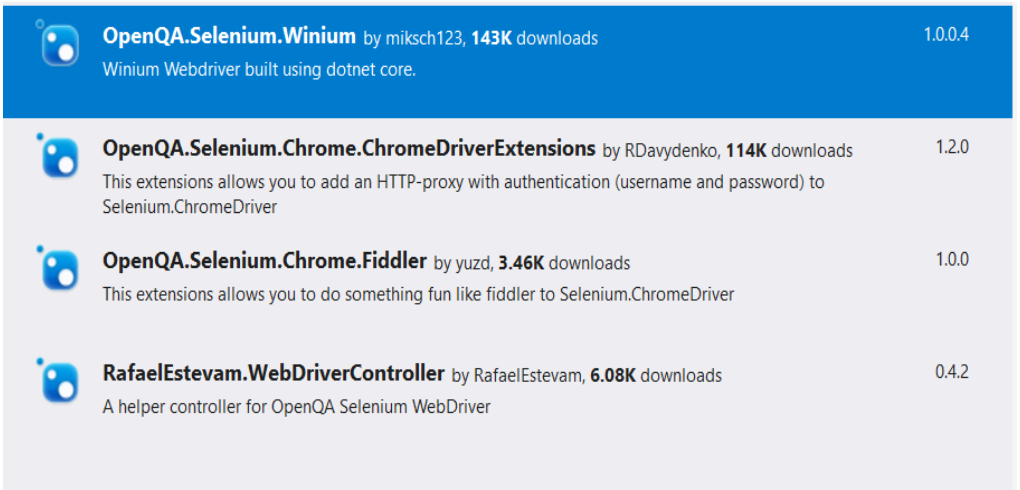Click author RafaelEstevam with 6.08K downloads
Screen dimensions: 1020x490
click(587, 376)
